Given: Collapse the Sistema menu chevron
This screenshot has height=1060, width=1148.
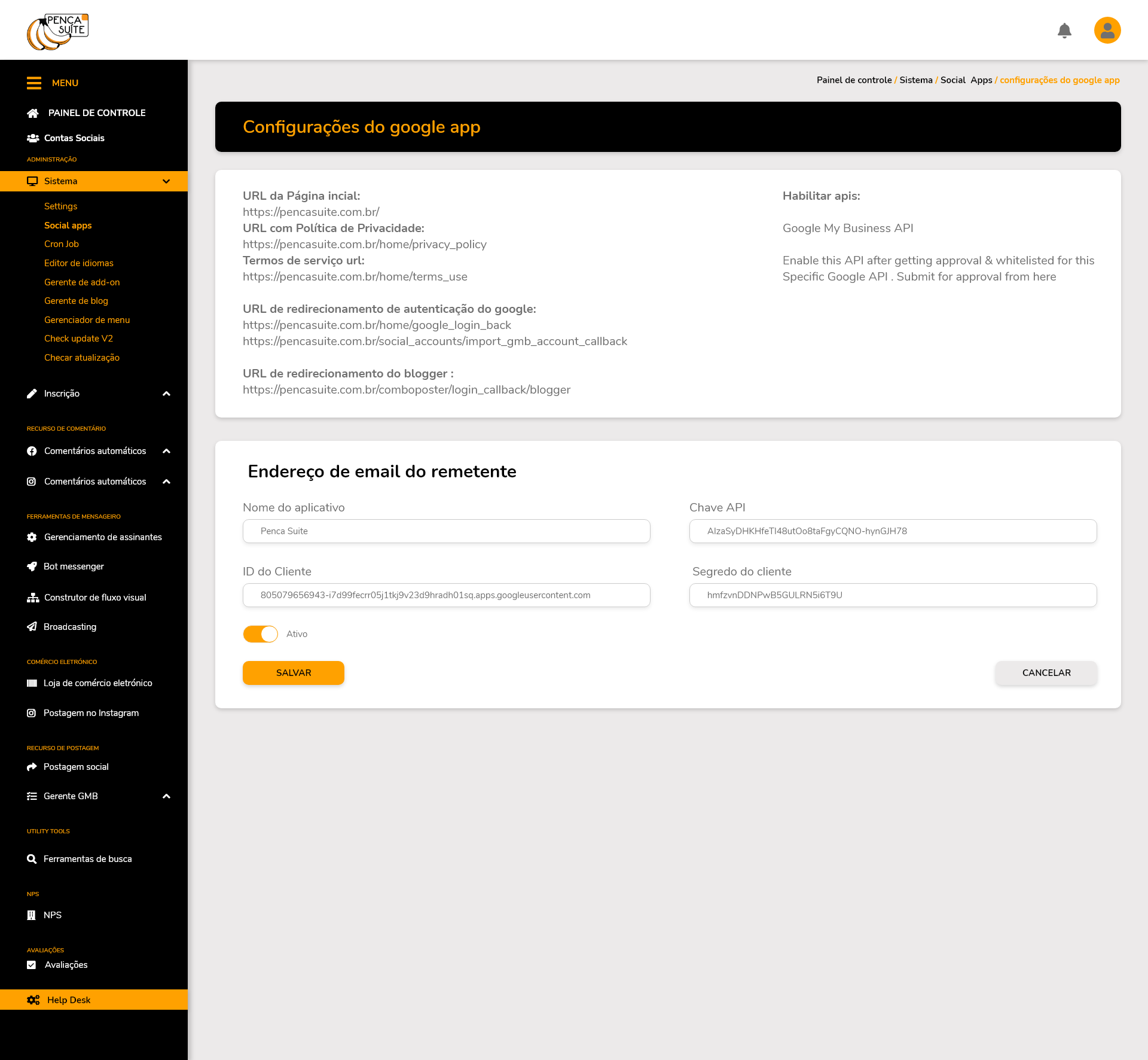Looking at the screenshot, I should (x=166, y=181).
